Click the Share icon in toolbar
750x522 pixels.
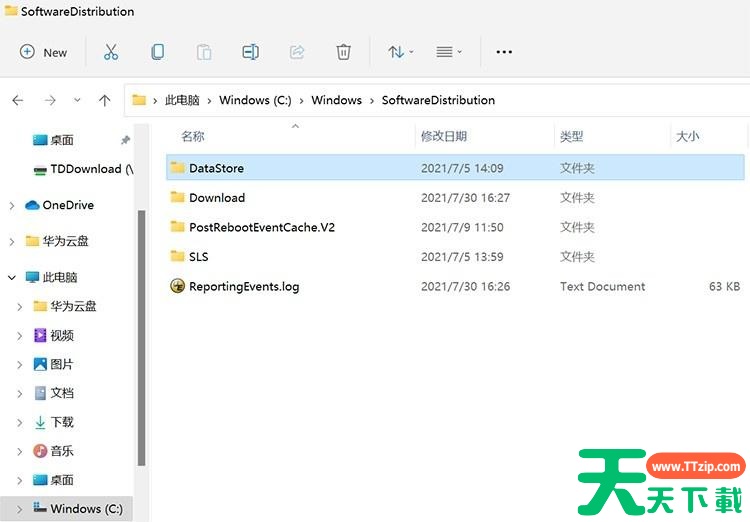coord(297,52)
